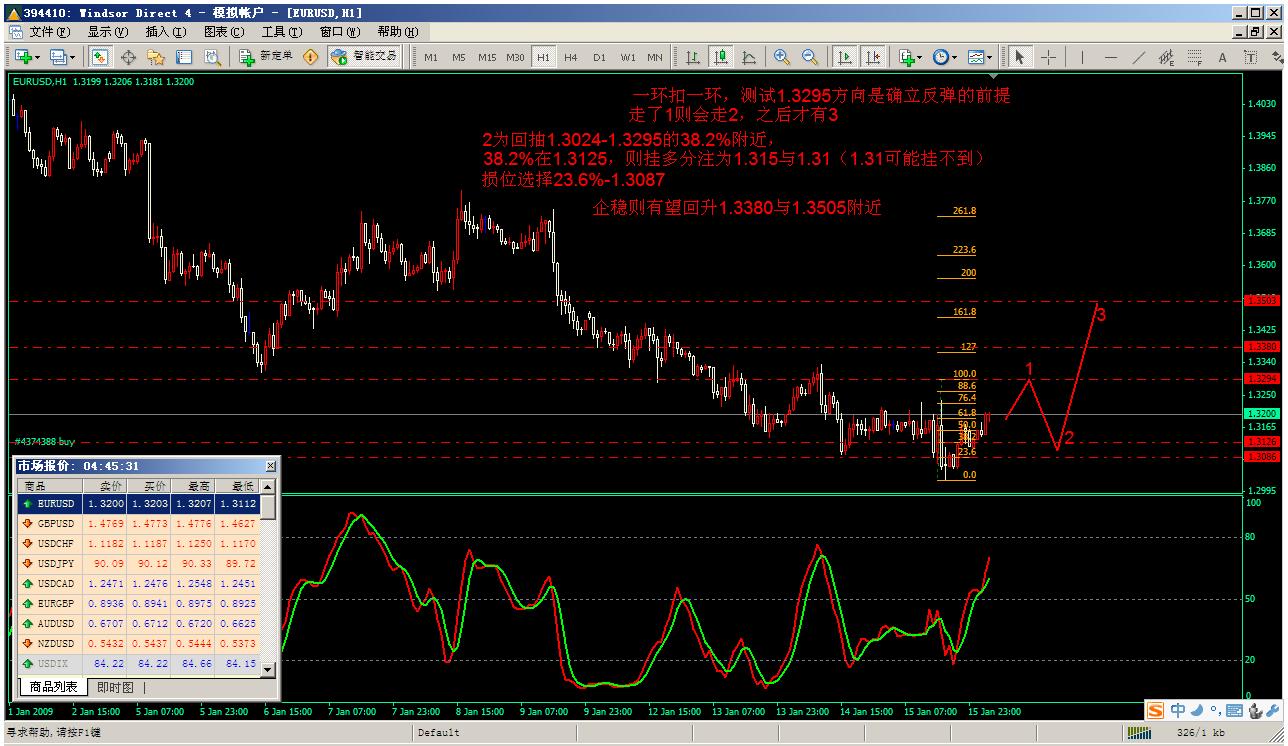Image resolution: width=1288 pixels, height=746 pixels.
Task: Show the Data Window panel
Action: 129,57
